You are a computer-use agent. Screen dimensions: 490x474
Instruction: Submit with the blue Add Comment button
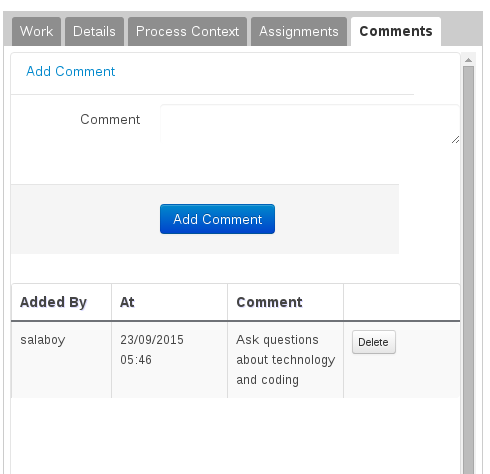(217, 219)
